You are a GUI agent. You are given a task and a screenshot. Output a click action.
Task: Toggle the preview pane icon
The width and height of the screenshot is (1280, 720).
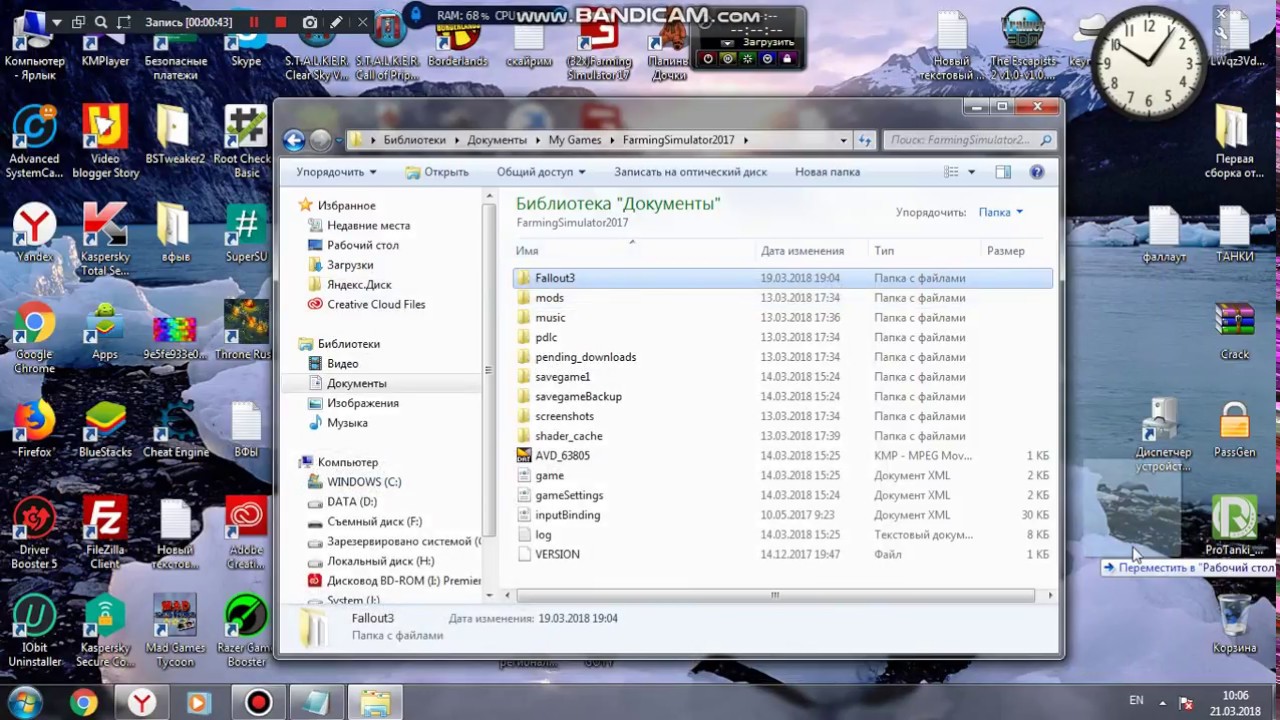[x=1003, y=172]
